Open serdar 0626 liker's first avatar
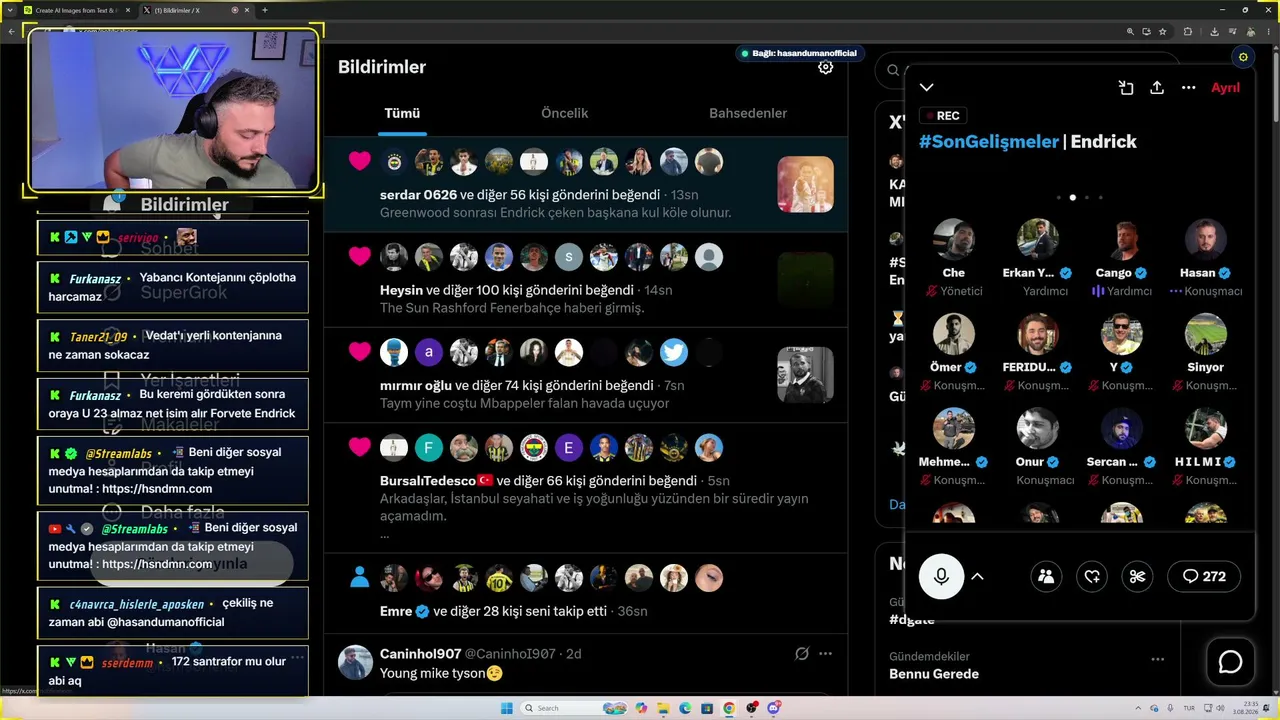 pyautogui.click(x=394, y=161)
